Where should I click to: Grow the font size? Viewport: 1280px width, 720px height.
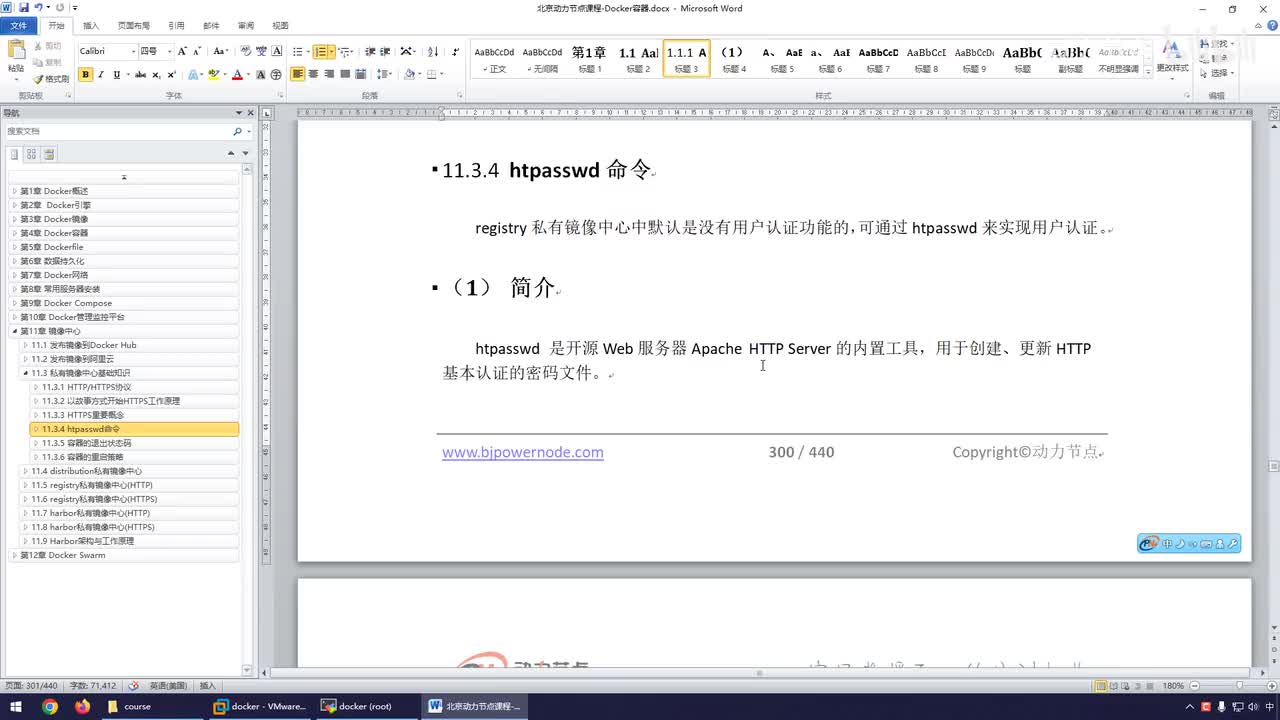pos(182,51)
